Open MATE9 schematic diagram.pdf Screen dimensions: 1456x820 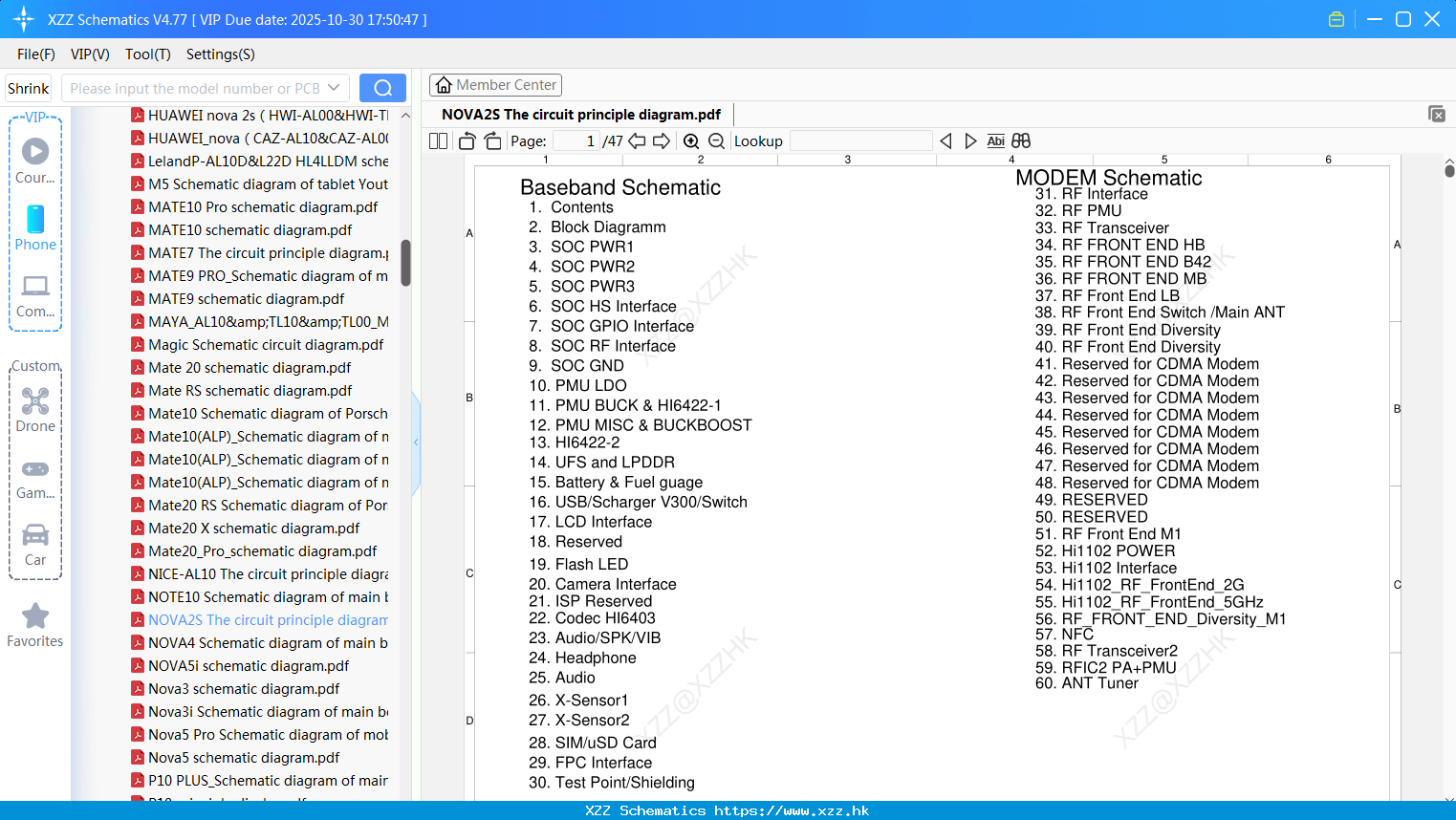click(x=246, y=299)
